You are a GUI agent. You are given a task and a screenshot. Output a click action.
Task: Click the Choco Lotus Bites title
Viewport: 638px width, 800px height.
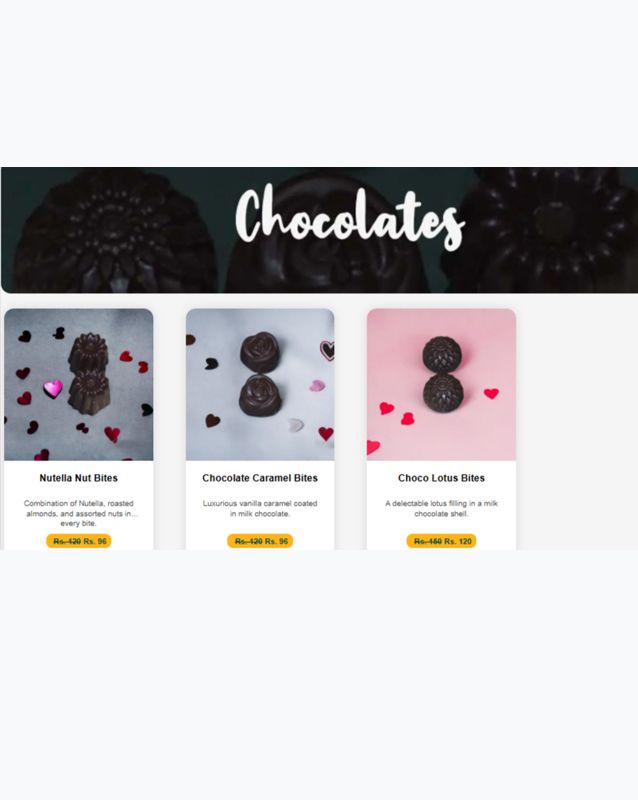click(x=441, y=478)
